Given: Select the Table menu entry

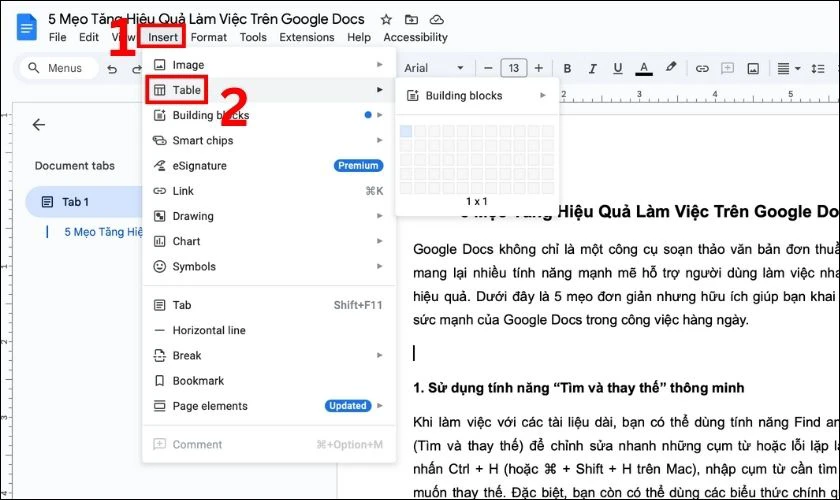Looking at the screenshot, I should tap(269, 90).
